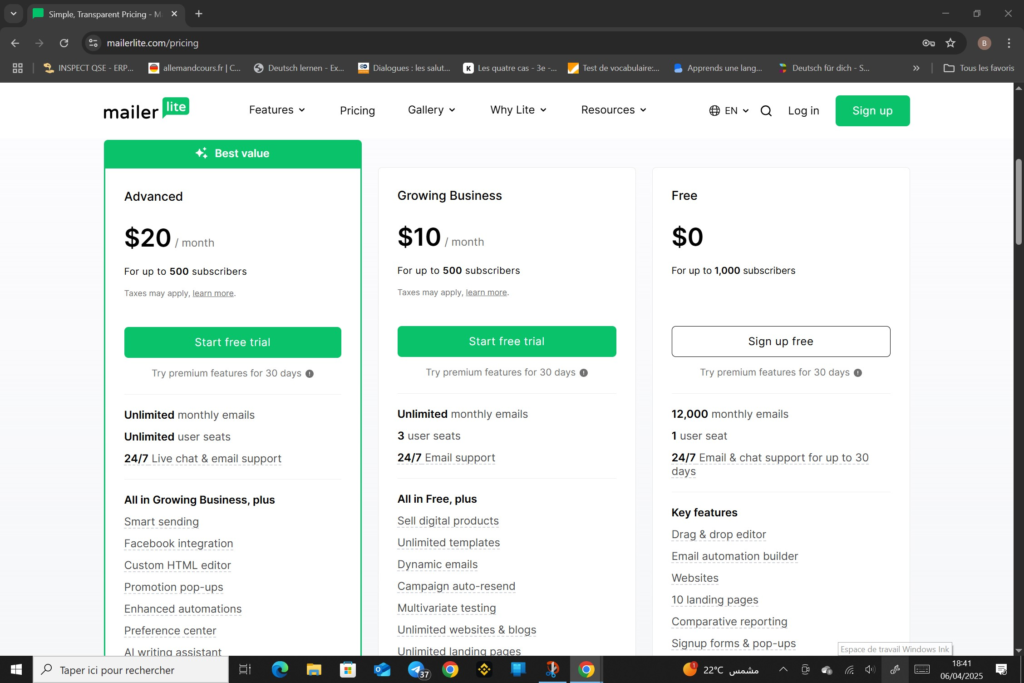Open the tab search dropdown arrow

click(x=13, y=14)
